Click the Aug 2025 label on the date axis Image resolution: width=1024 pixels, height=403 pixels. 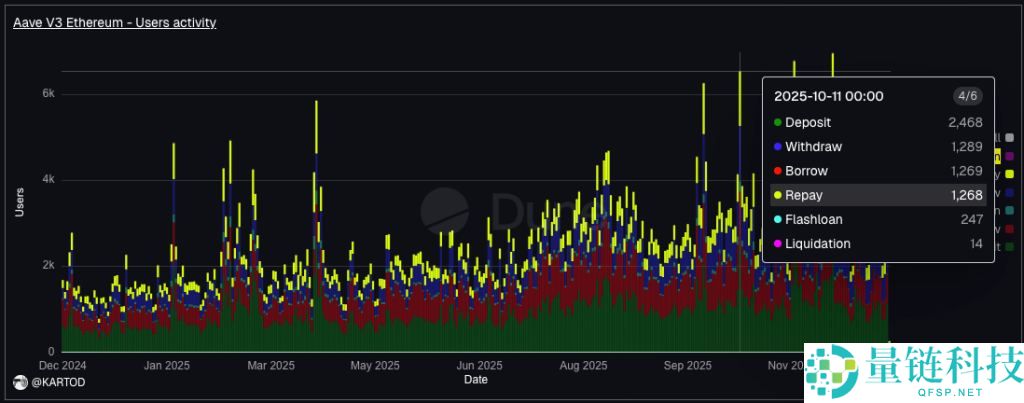point(583,365)
